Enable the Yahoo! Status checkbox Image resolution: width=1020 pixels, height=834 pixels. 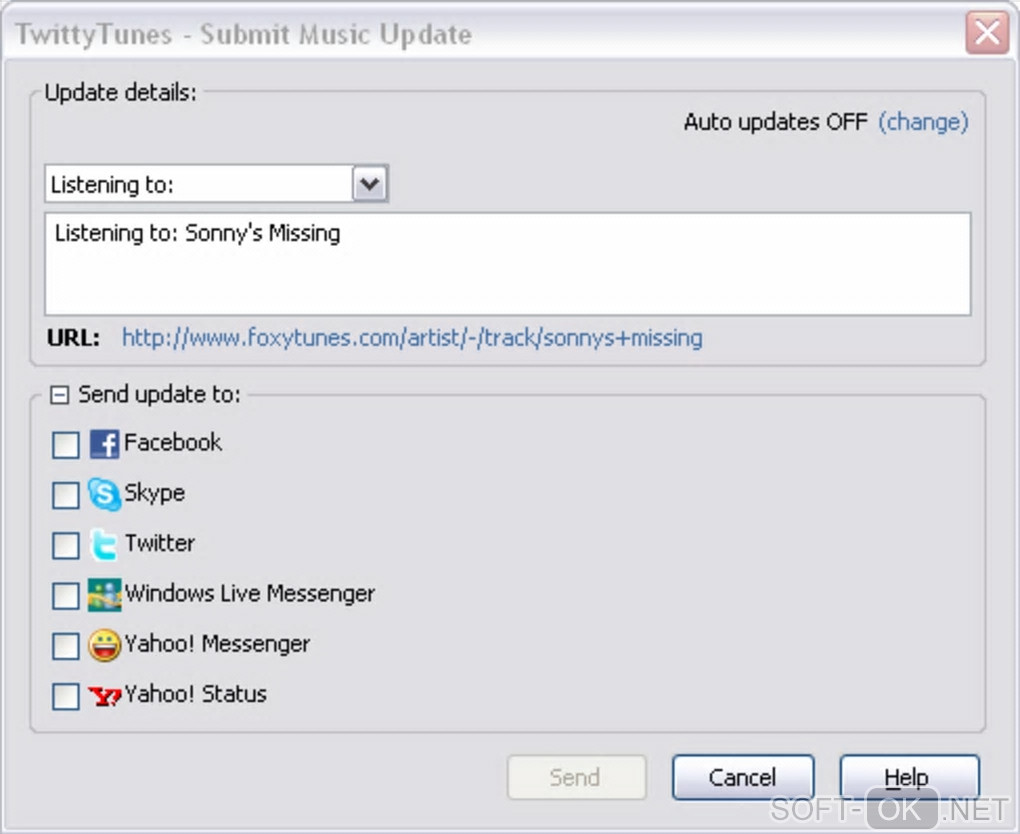point(66,696)
